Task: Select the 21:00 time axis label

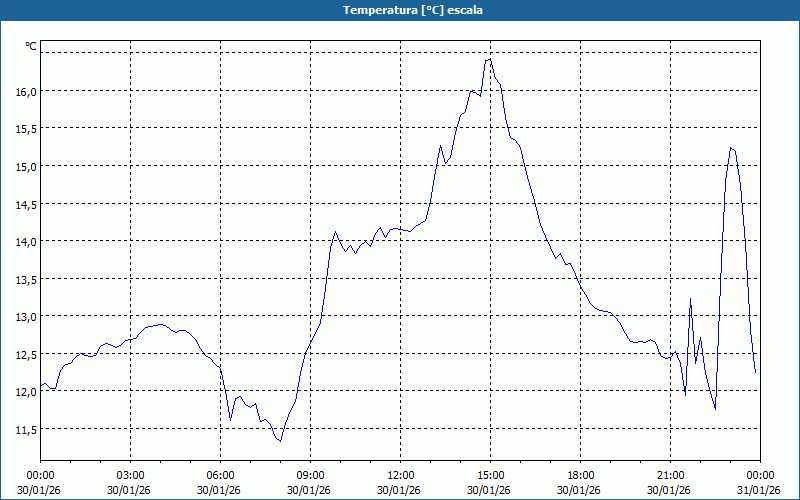Action: click(x=670, y=475)
